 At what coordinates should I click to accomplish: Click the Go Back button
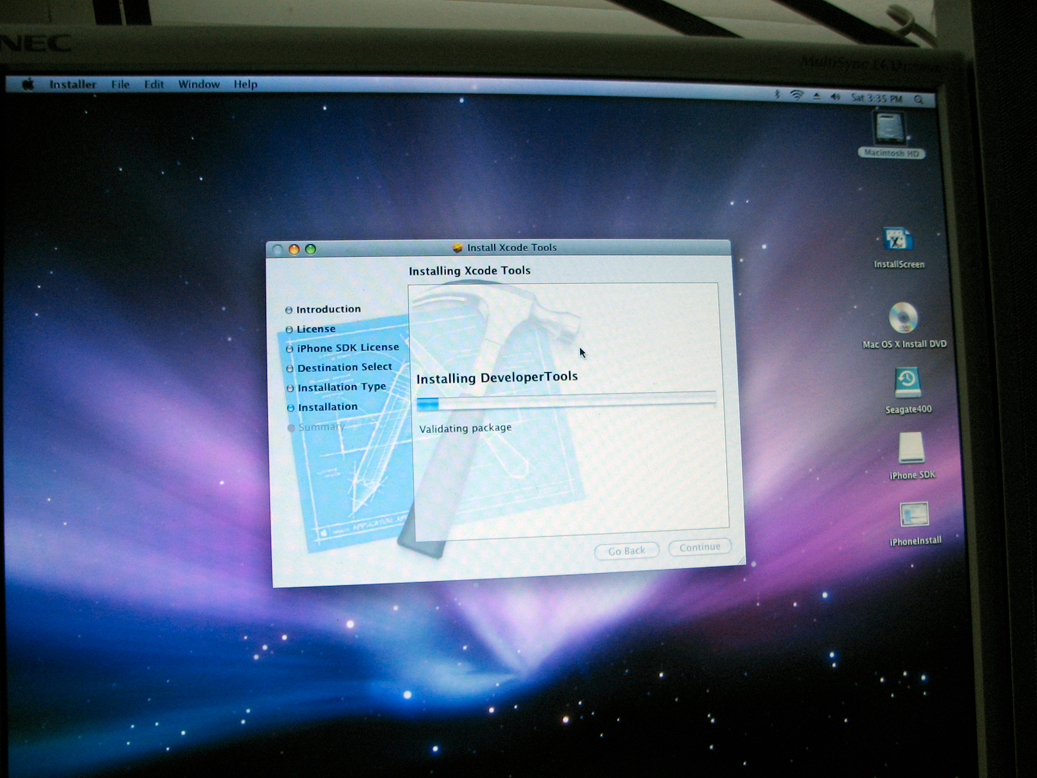626,550
